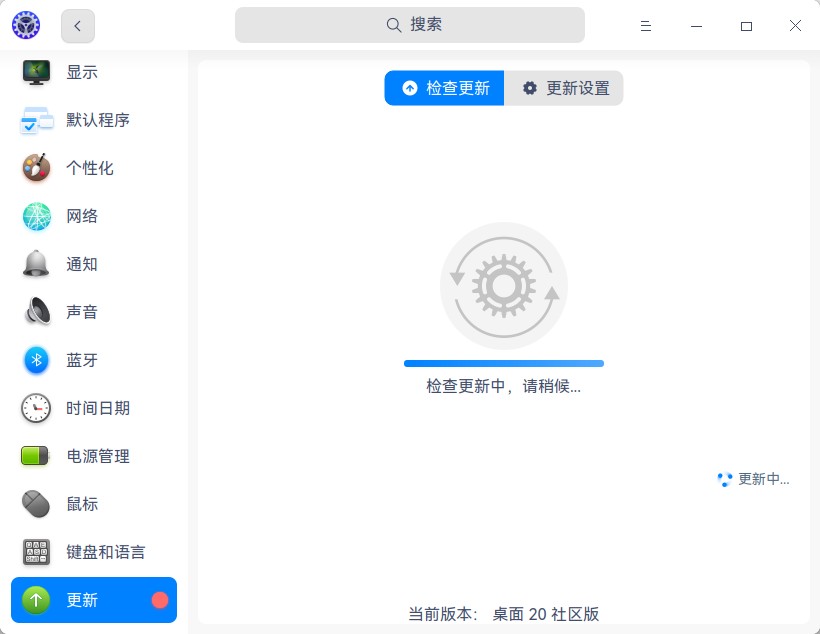Image resolution: width=820 pixels, height=634 pixels.
Task: Select 电源管理 sidebar label
Action: (98, 456)
